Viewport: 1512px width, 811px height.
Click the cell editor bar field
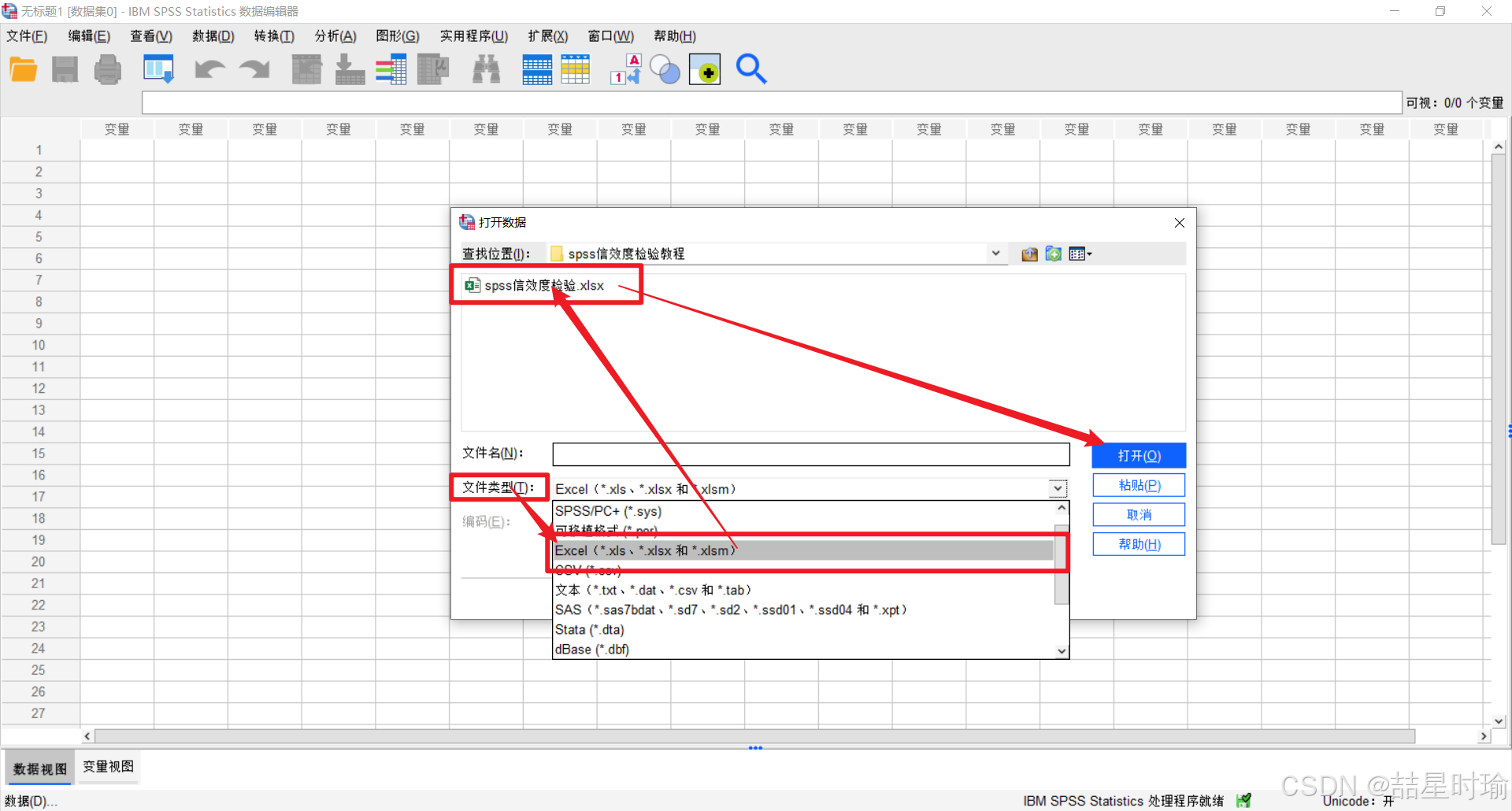[771, 103]
